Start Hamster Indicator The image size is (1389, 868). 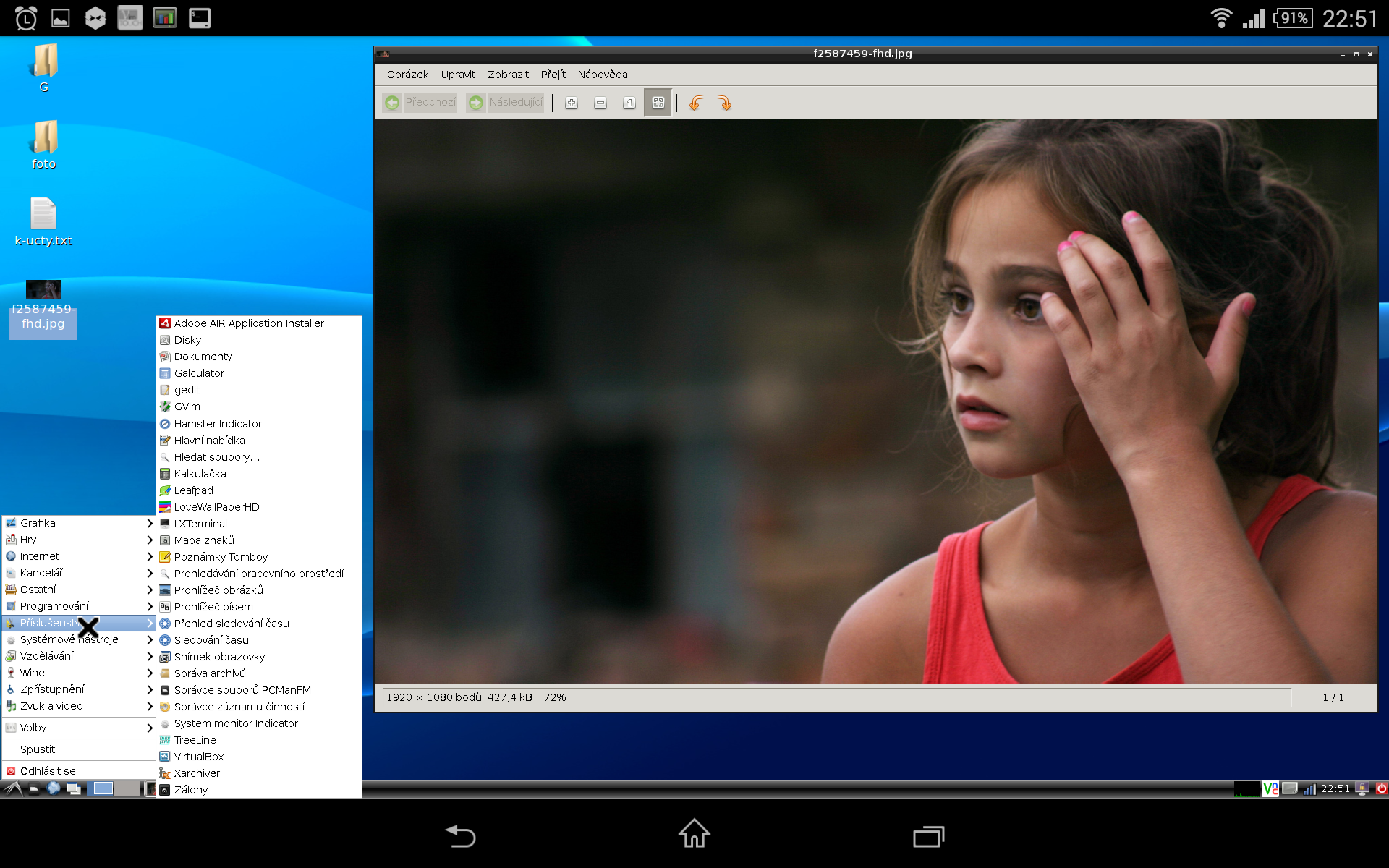259,424
